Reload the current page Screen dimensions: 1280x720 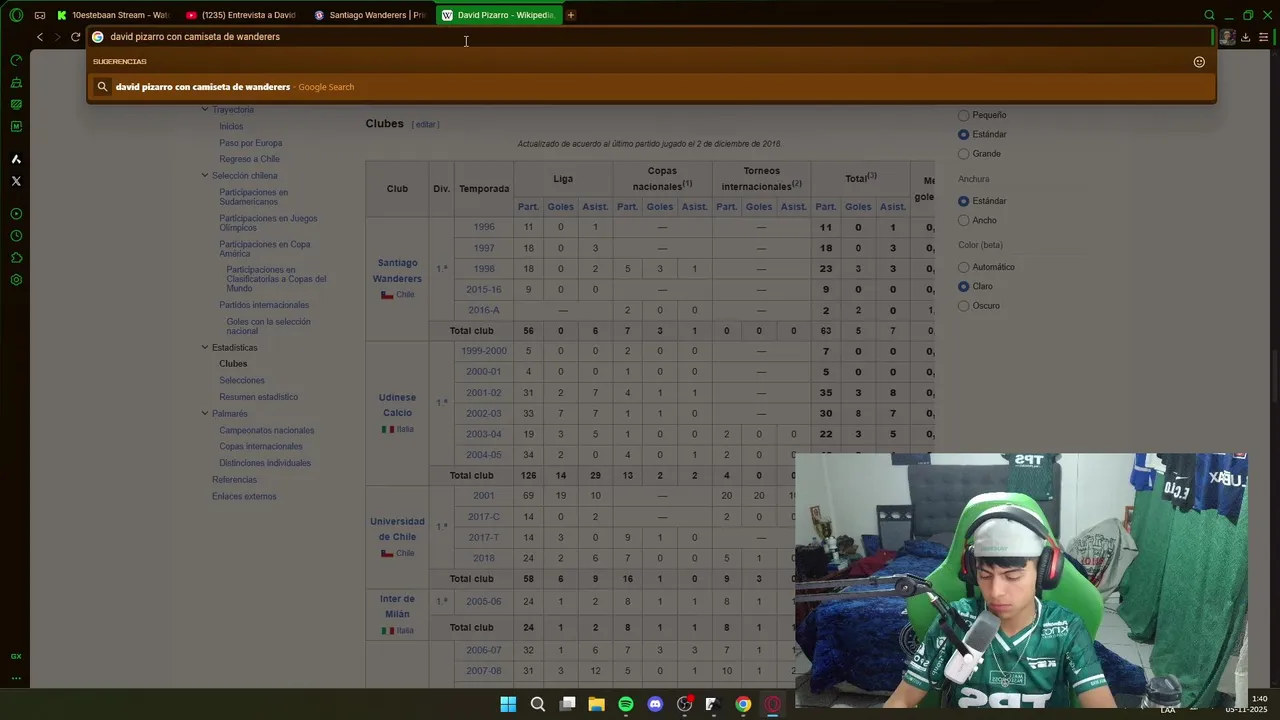click(75, 37)
